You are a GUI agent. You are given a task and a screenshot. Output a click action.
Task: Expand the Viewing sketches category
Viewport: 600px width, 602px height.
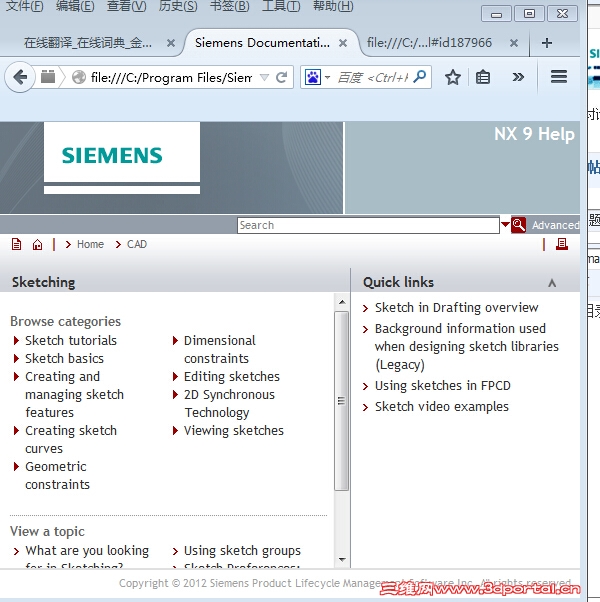tap(175, 430)
